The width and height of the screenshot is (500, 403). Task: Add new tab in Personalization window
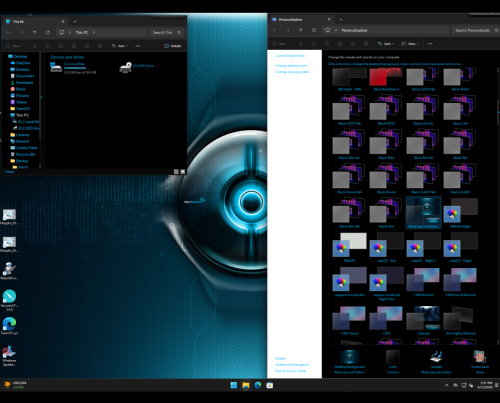341,19
